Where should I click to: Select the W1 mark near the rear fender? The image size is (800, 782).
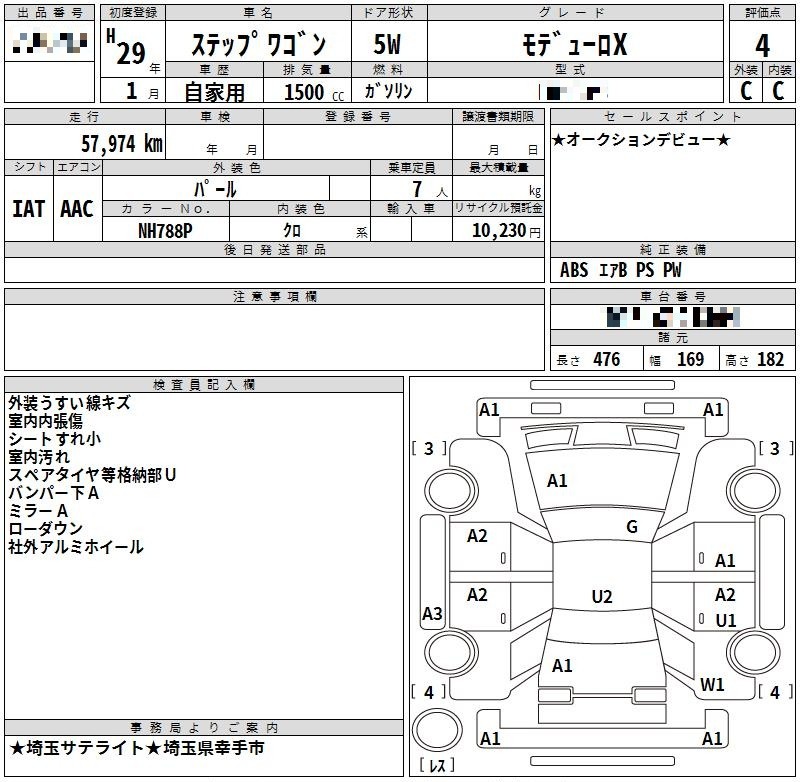pos(712,685)
